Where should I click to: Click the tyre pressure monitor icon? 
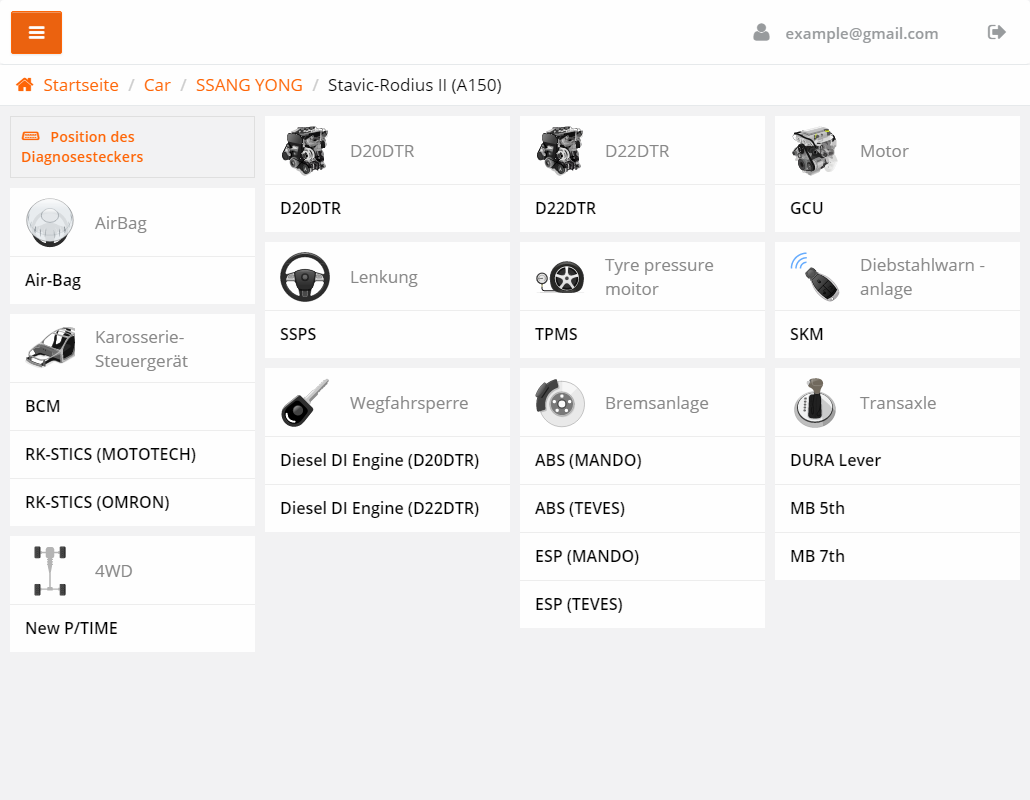(x=560, y=277)
